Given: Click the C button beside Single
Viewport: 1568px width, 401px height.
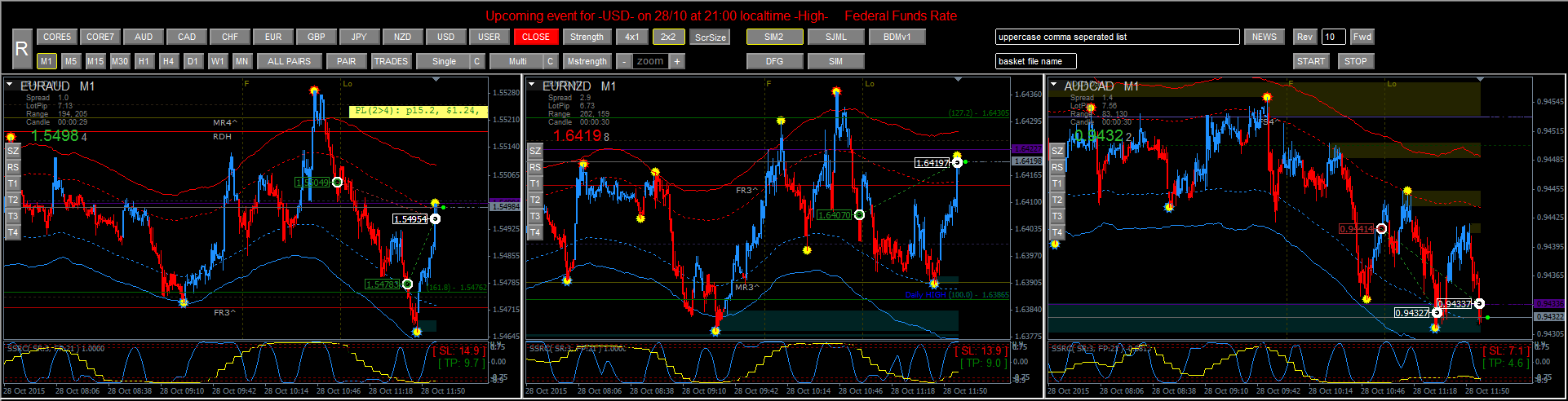Looking at the screenshot, I should tap(477, 61).
